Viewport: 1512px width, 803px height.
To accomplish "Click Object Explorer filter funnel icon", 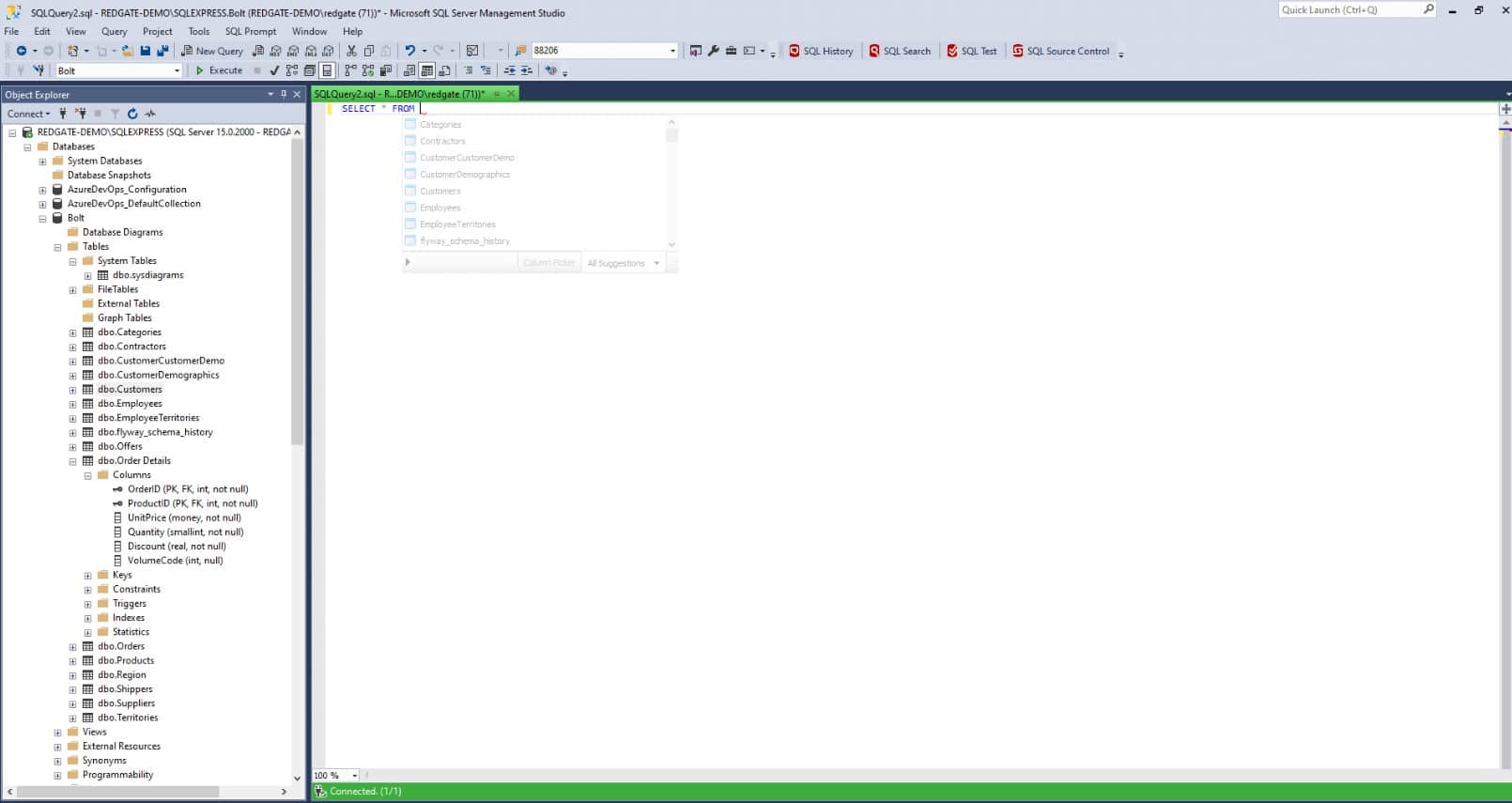I will (x=115, y=114).
